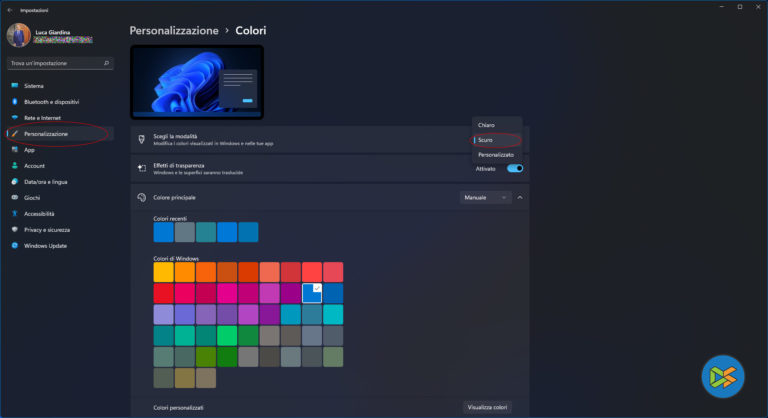Click Personalizzazione breadcrumb link
The image size is (768, 418).
(174, 30)
